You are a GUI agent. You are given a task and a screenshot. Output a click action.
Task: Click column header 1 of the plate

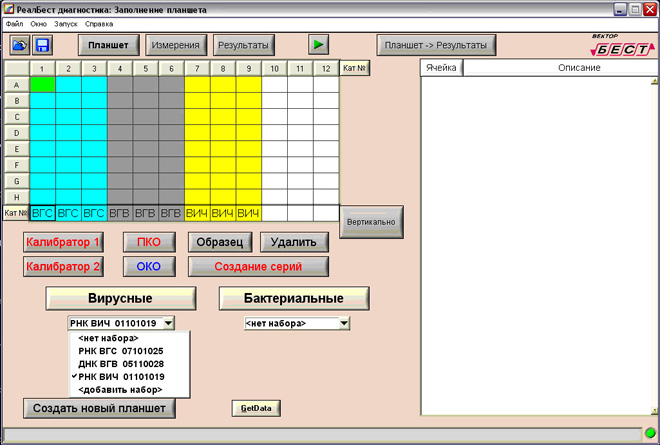[x=42, y=69]
